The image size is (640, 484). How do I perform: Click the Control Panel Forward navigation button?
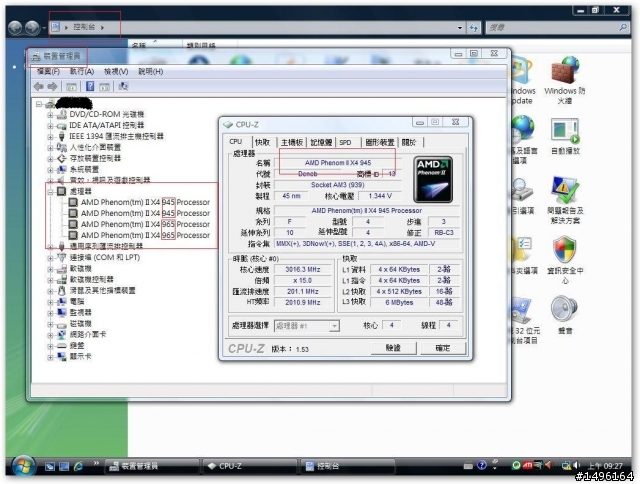[32, 28]
